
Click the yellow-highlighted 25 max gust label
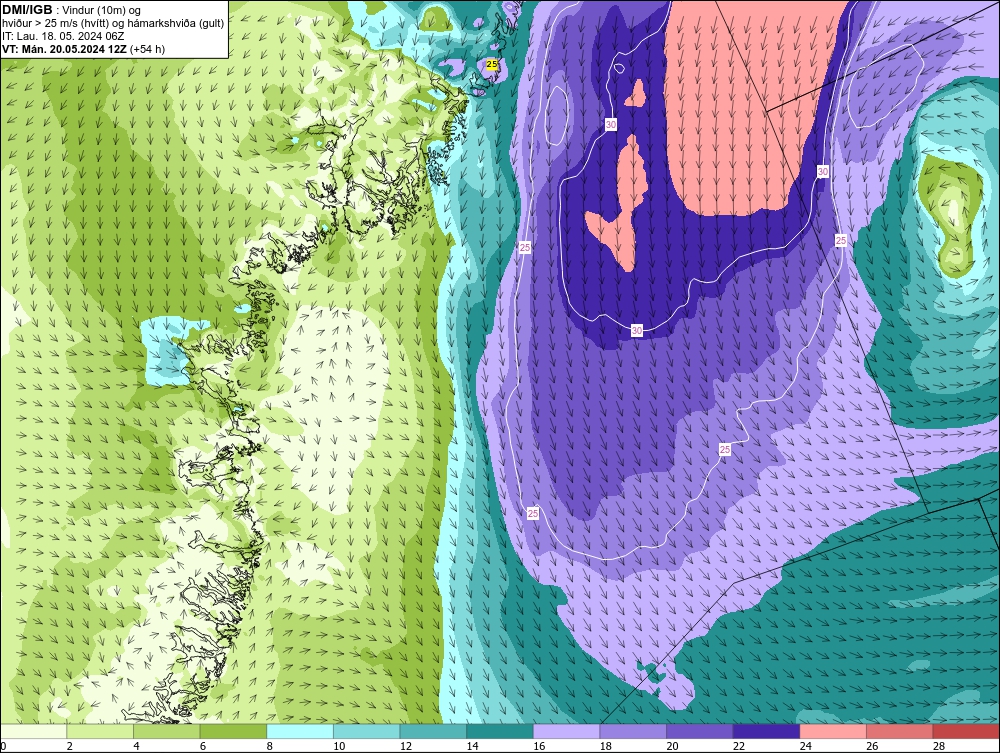tap(492, 64)
